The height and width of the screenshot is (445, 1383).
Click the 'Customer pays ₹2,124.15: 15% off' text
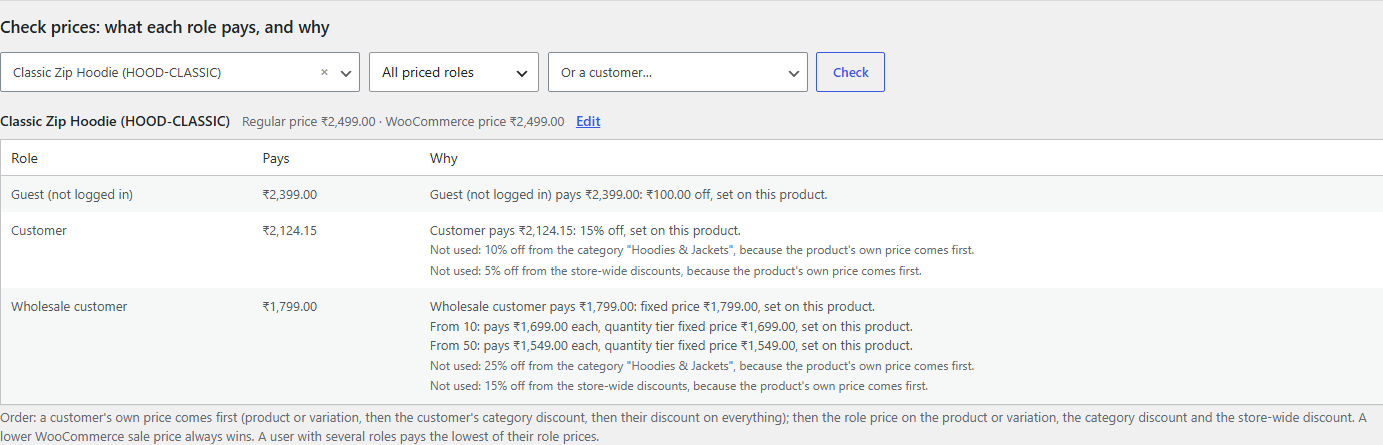pyautogui.click(x=585, y=230)
